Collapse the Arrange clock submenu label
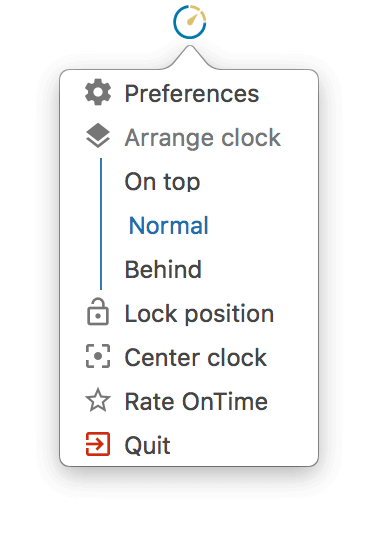The height and width of the screenshot is (534, 378). (x=203, y=138)
